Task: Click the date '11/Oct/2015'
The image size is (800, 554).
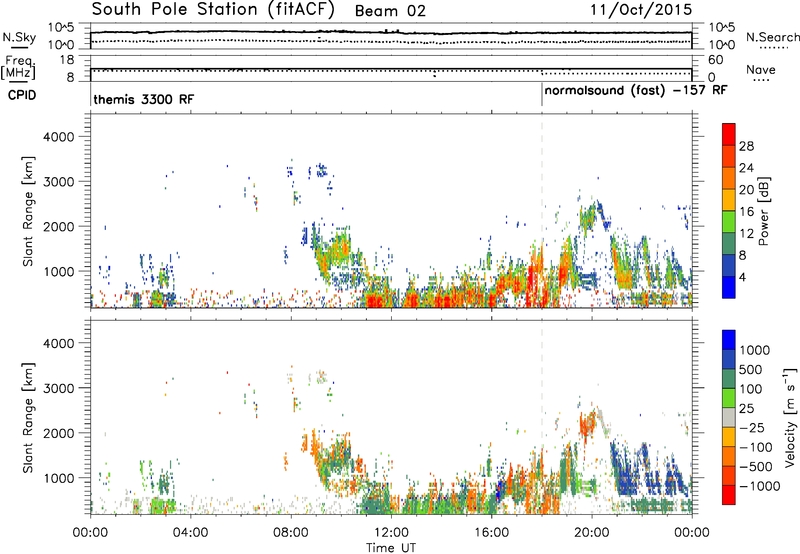Action: click(641, 10)
